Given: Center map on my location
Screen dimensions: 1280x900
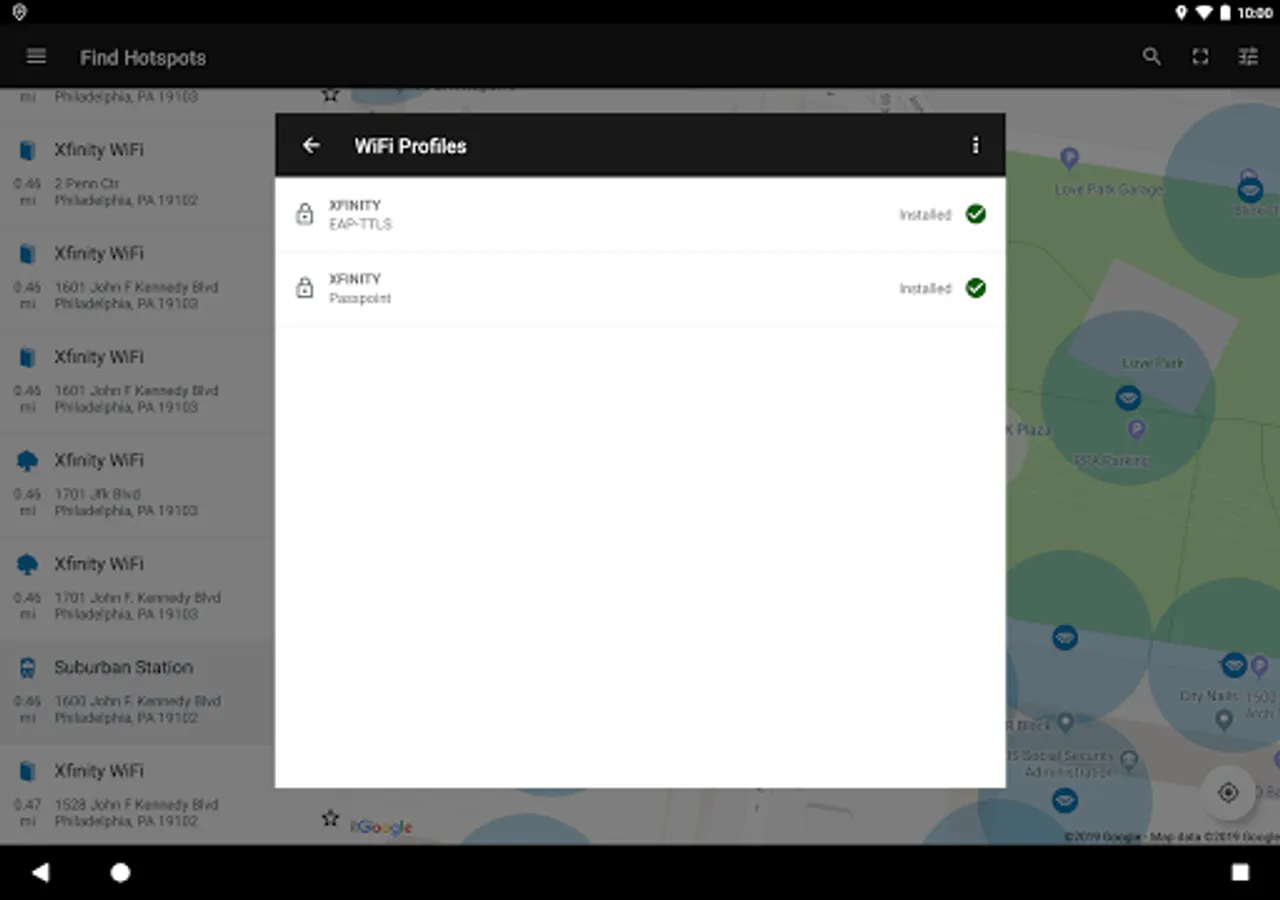Looking at the screenshot, I should tap(1228, 793).
